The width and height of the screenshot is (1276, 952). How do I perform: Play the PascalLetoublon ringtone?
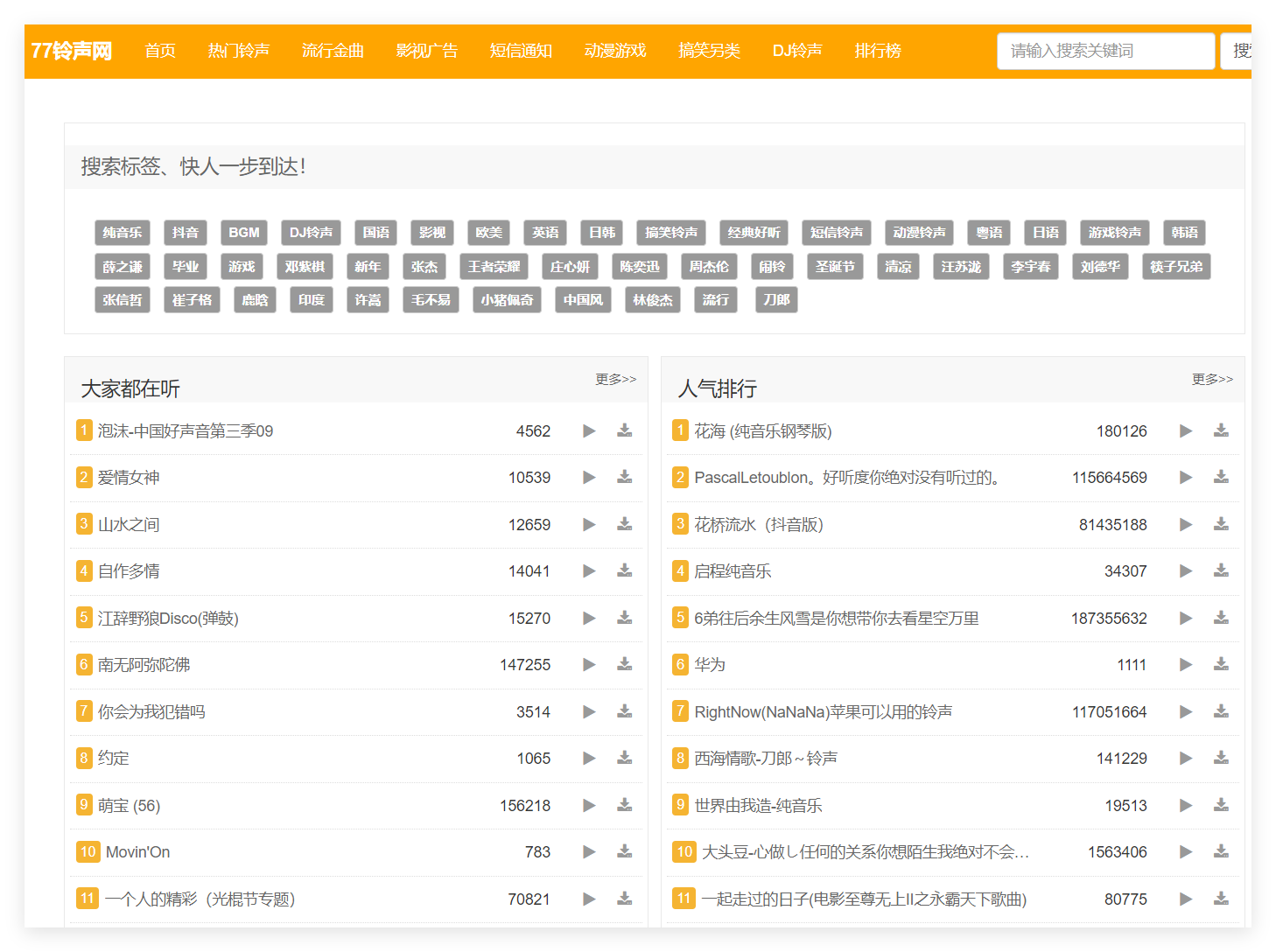[x=1186, y=478]
